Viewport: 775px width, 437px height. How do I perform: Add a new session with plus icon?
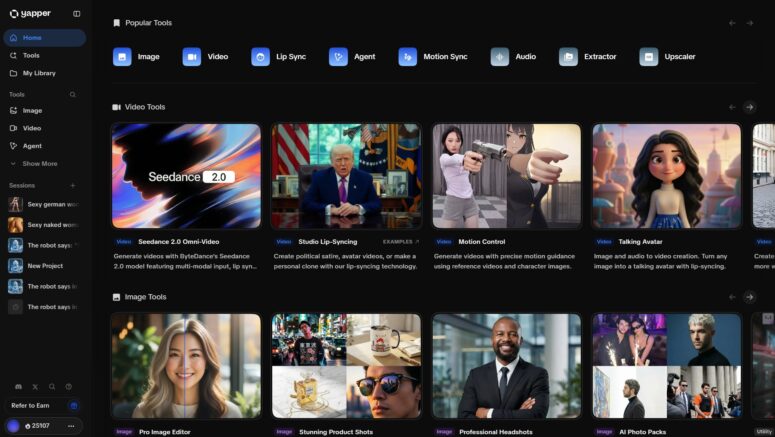(73, 185)
